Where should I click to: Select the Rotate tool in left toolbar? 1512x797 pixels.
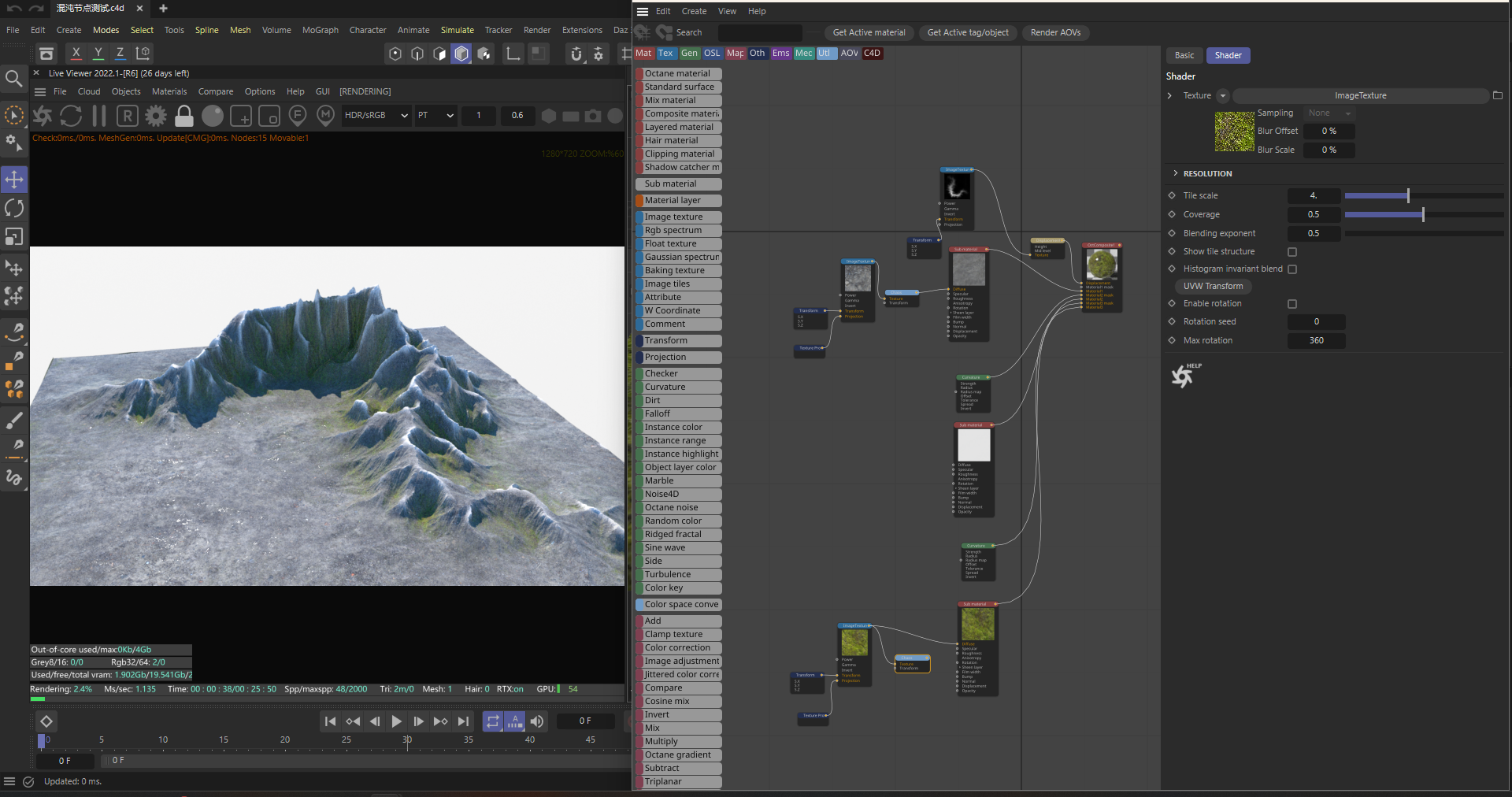coord(14,208)
